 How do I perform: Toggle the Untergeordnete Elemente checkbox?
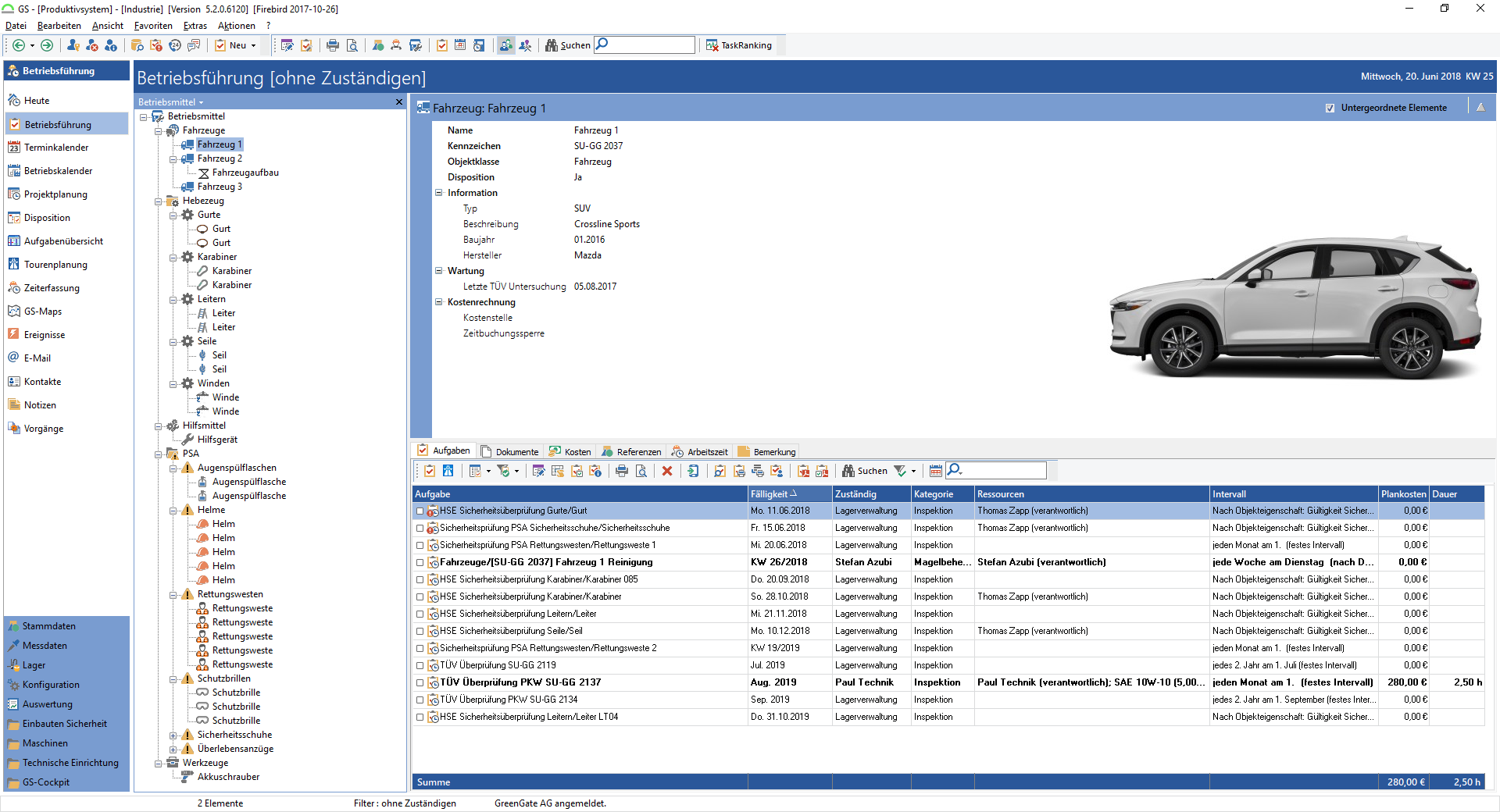(1330, 108)
